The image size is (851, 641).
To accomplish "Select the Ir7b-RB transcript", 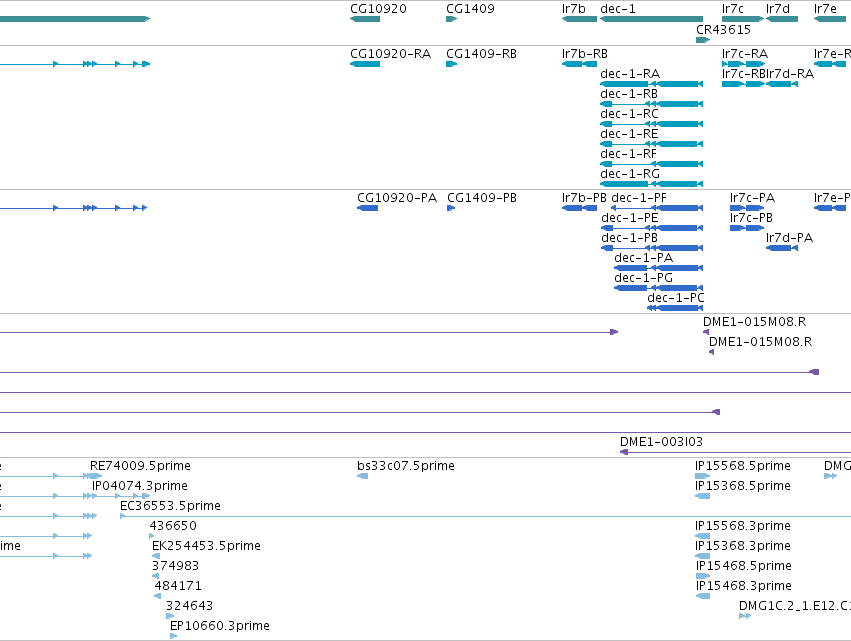I will [x=579, y=64].
